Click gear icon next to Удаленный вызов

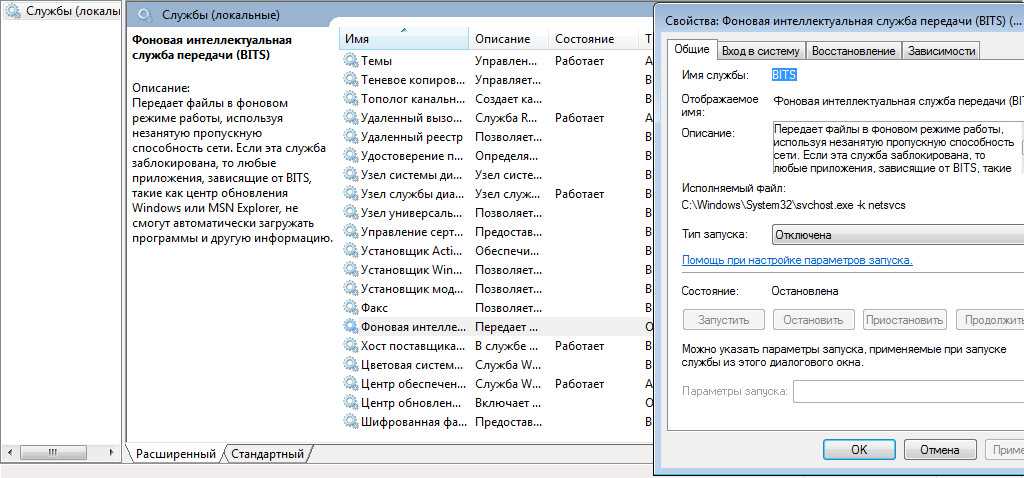coord(351,118)
